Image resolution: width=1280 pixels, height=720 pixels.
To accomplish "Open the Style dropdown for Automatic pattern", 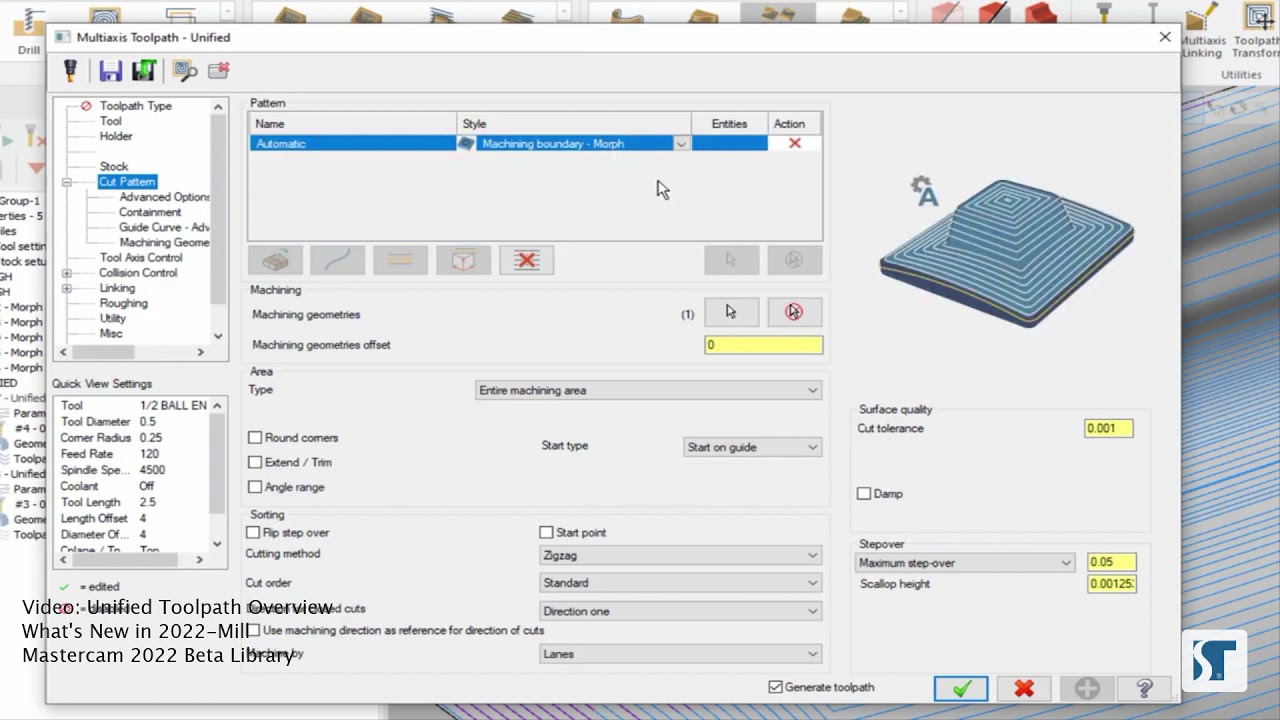I will (681, 144).
